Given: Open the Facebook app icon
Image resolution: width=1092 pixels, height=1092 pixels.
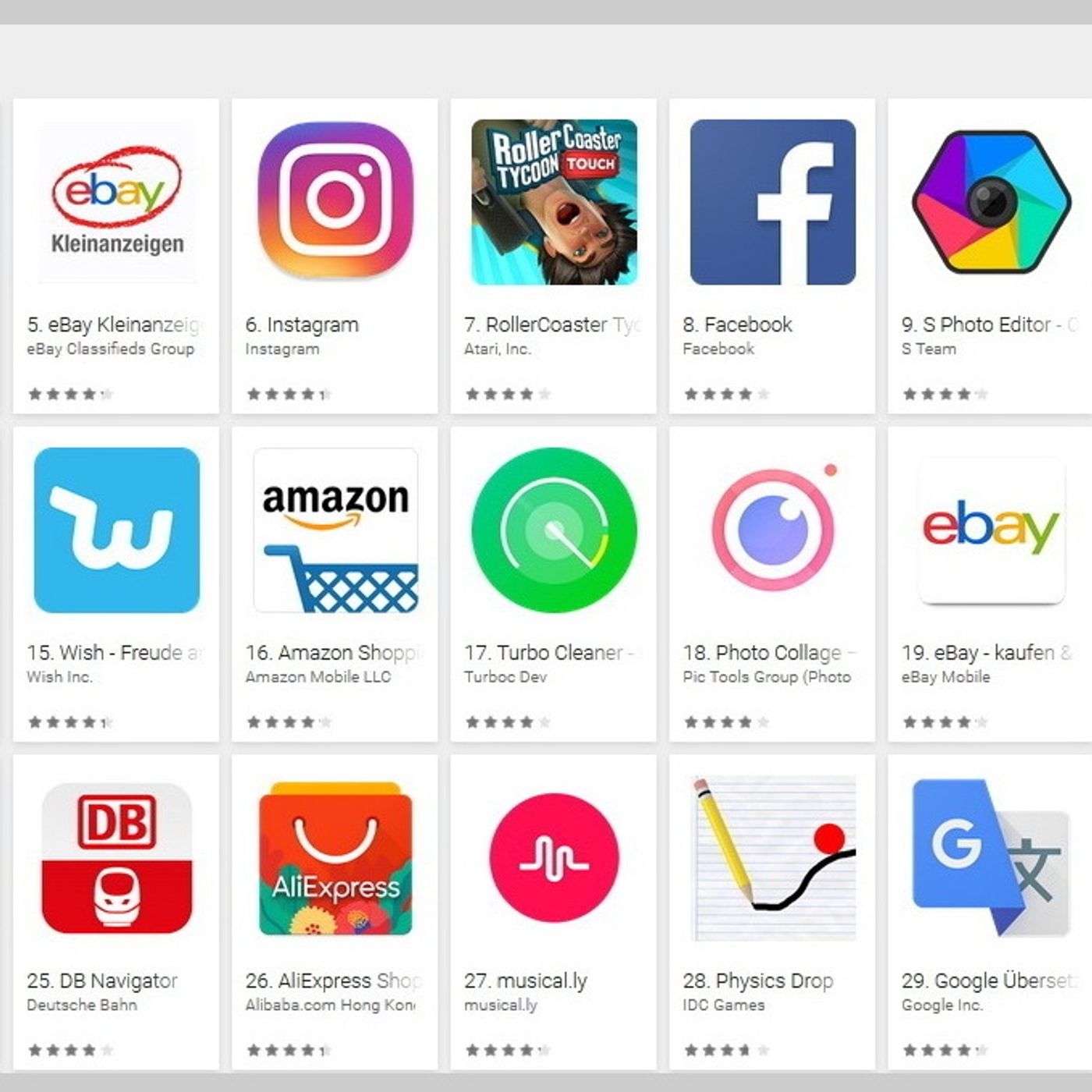Looking at the screenshot, I should coord(772,202).
